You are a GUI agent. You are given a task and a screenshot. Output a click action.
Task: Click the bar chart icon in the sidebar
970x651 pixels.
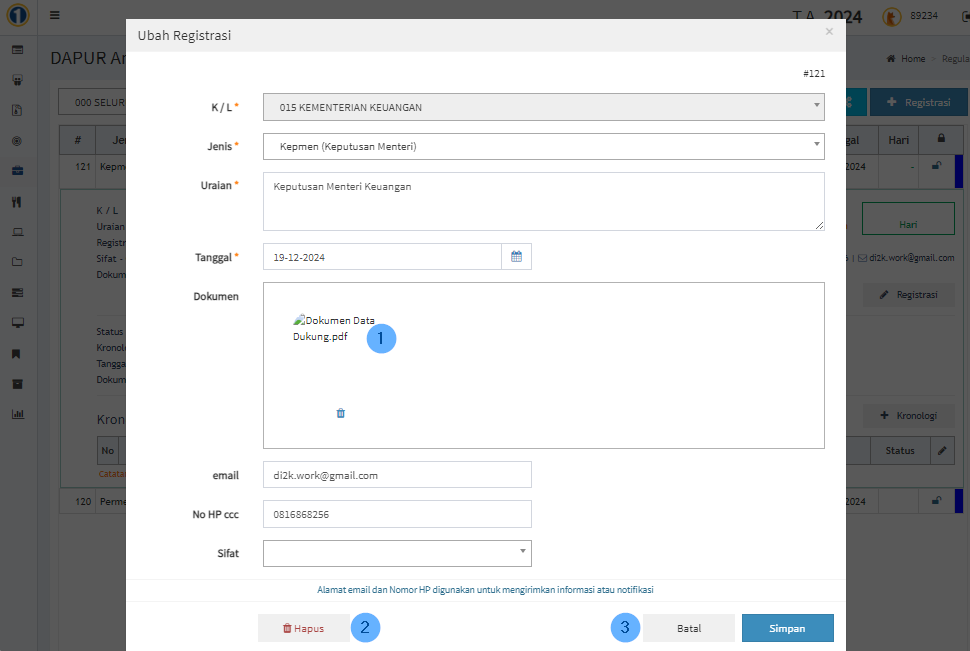[x=17, y=414]
